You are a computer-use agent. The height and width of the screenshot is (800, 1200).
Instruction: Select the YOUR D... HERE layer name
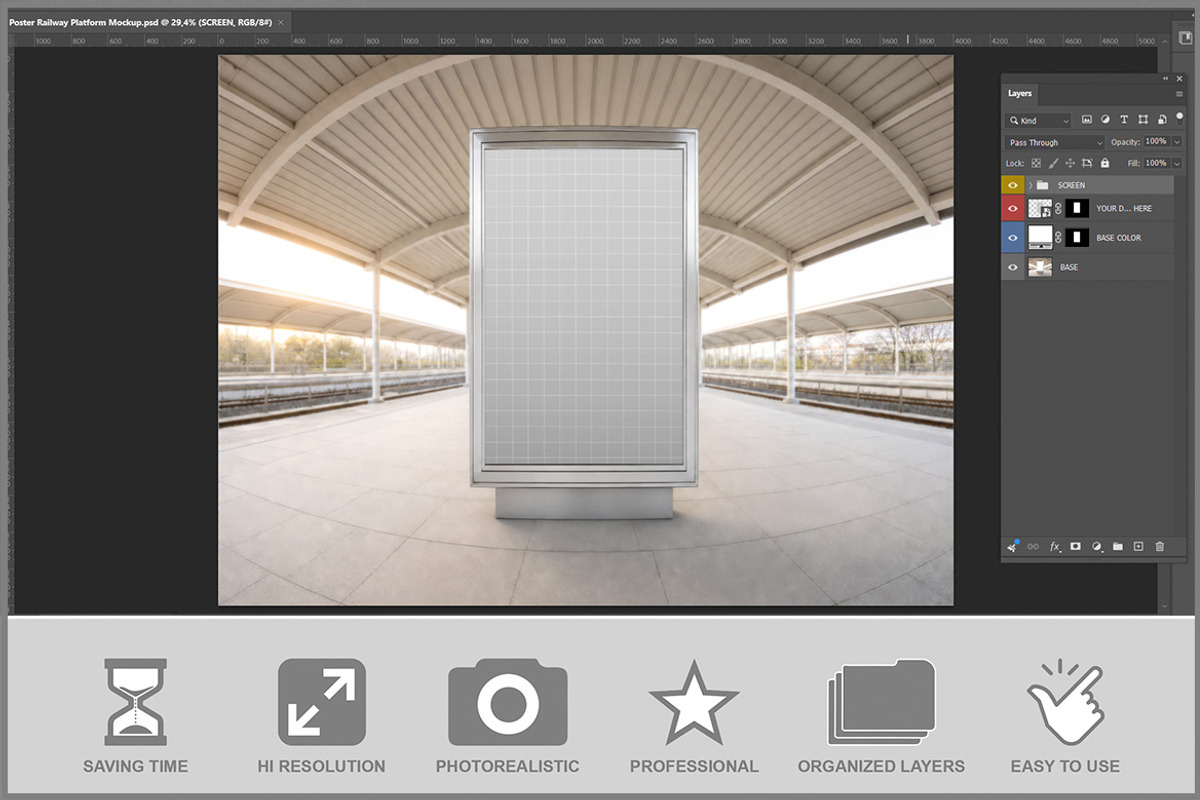click(1124, 209)
